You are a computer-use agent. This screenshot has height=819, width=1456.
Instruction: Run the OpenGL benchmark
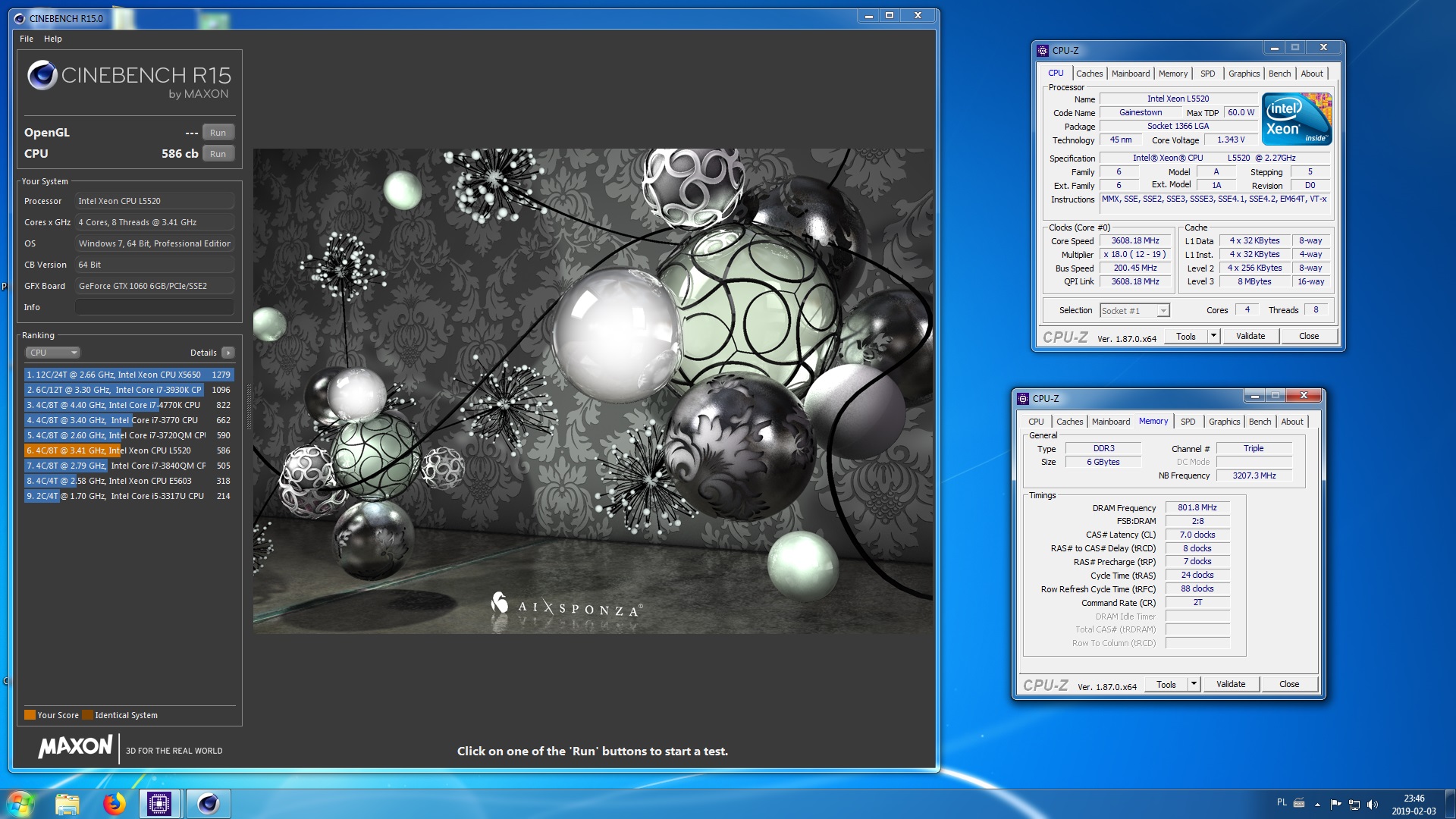(218, 133)
